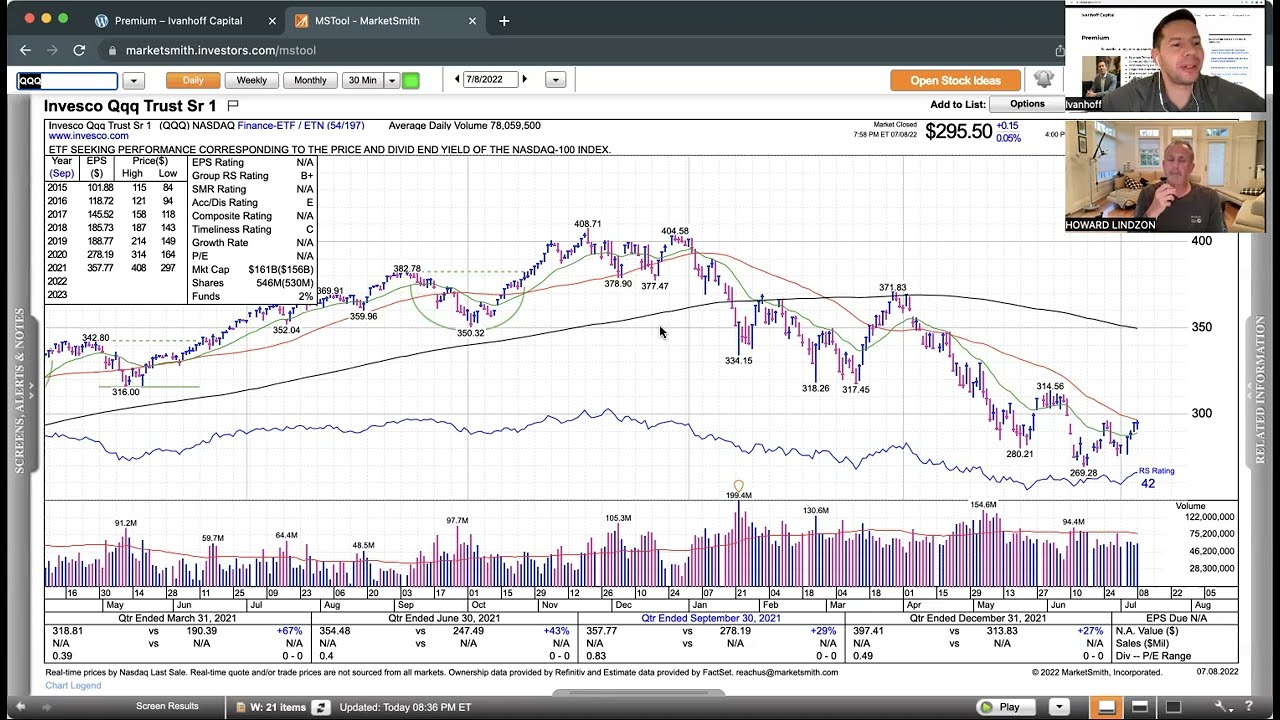The height and width of the screenshot is (720, 1280).
Task: Toggle the green real-time indicator button
Action: (410, 80)
